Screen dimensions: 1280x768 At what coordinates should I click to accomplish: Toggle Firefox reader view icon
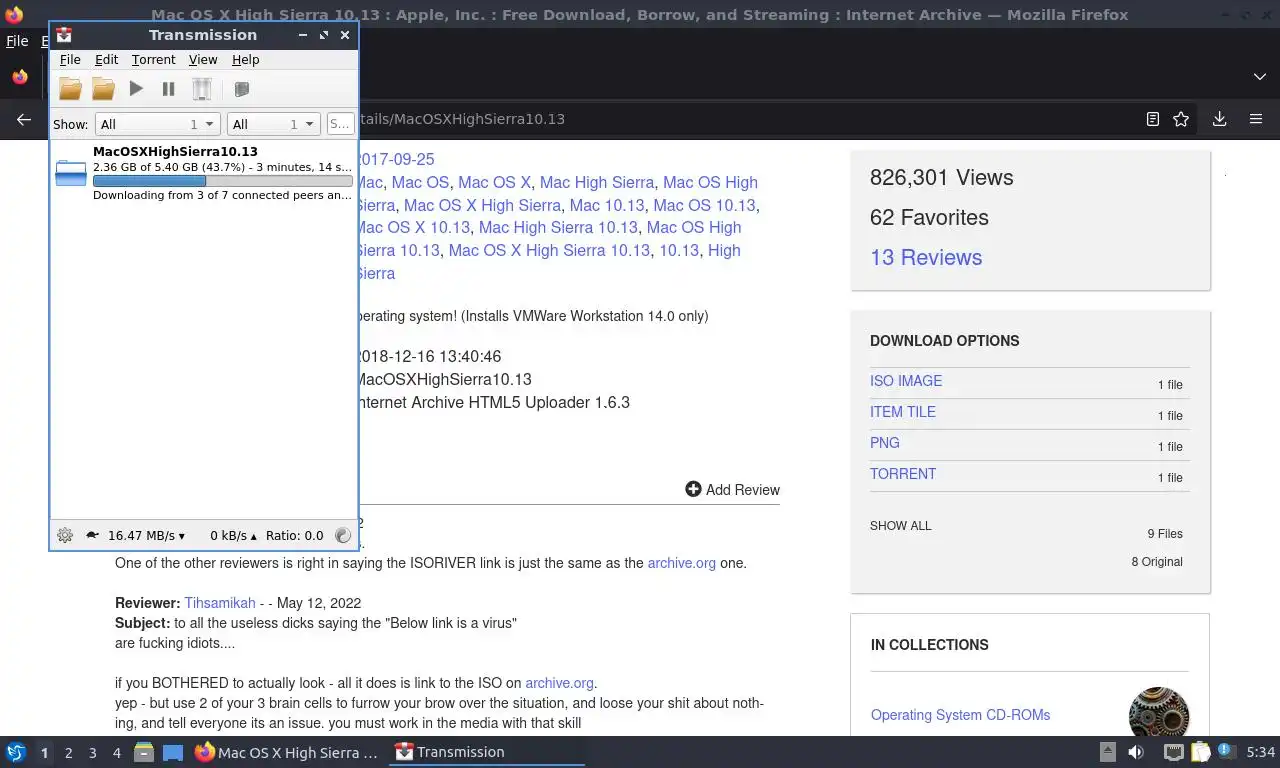pyautogui.click(x=1153, y=119)
